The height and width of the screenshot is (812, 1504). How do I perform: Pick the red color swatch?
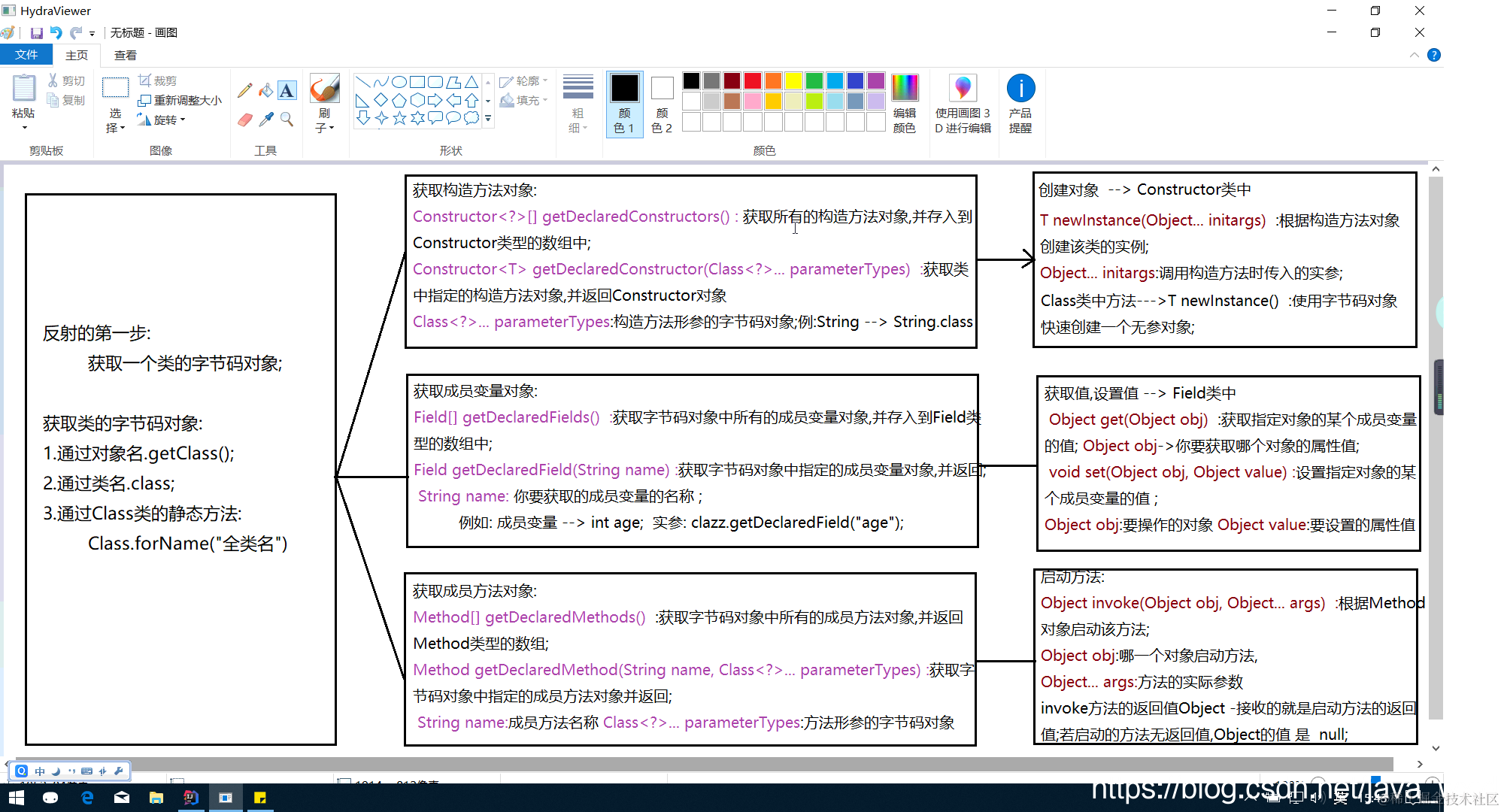(753, 80)
